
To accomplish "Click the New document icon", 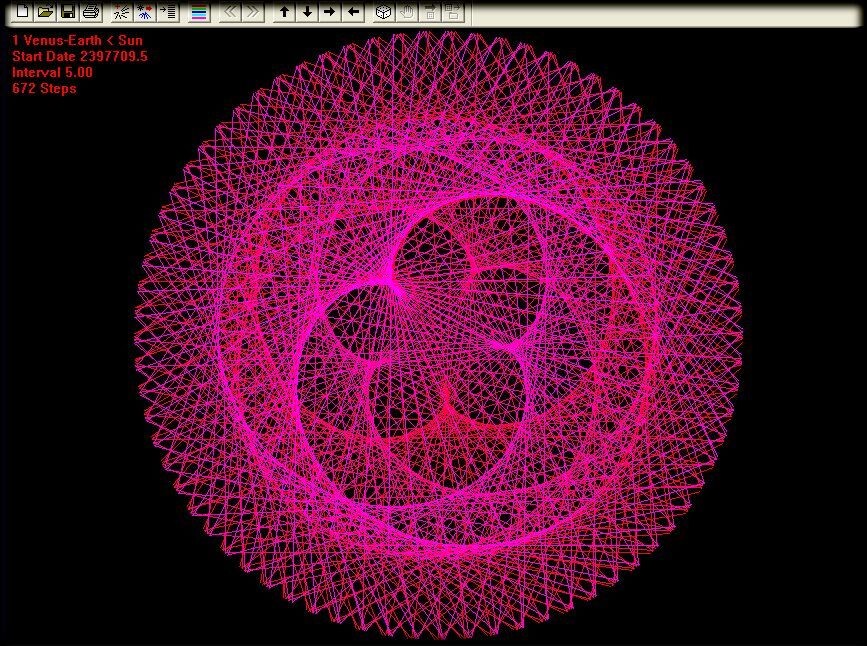I will pos(22,12).
